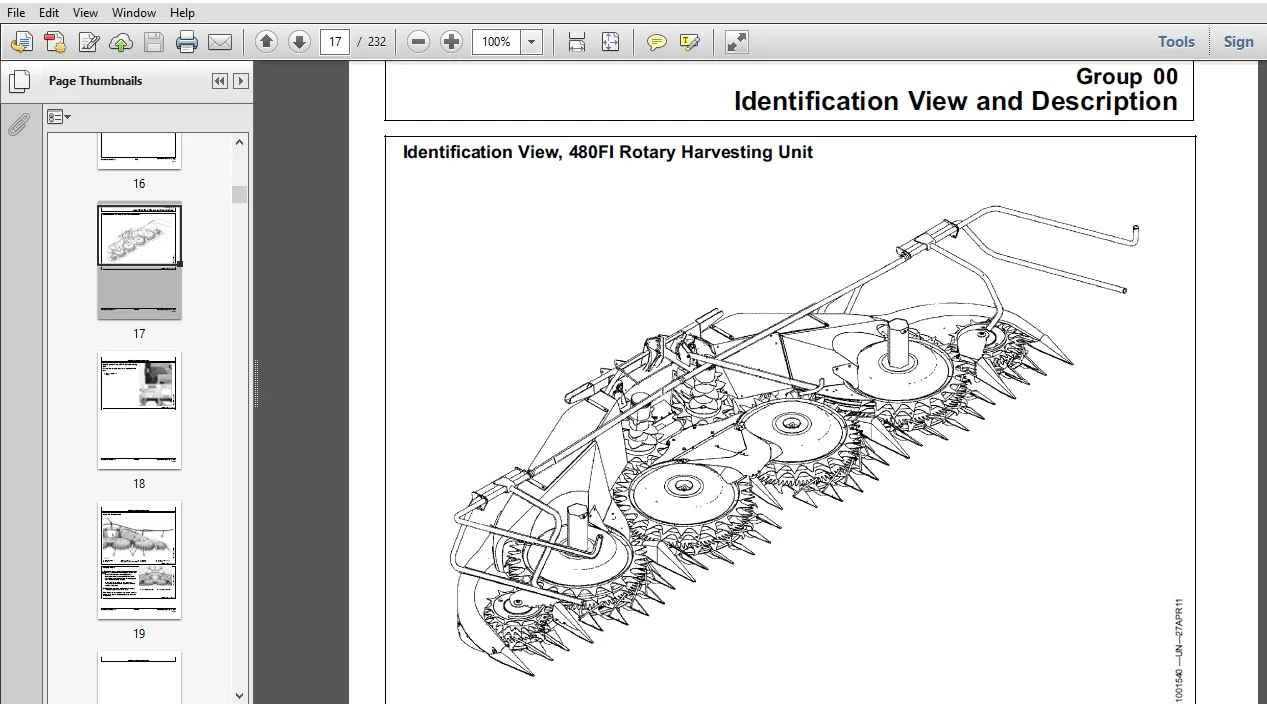
Task: Click the page number field showing 17
Action: (x=335, y=42)
